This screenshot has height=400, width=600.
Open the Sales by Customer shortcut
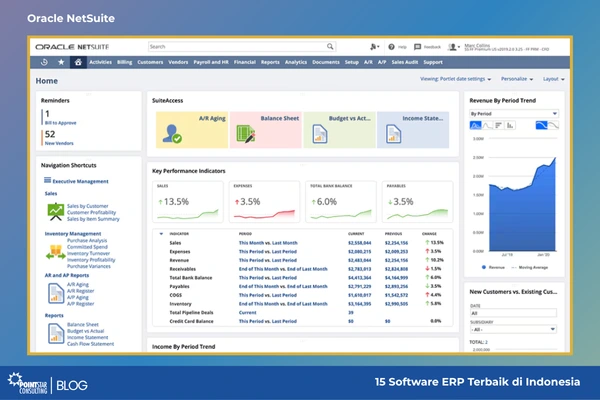(x=88, y=206)
